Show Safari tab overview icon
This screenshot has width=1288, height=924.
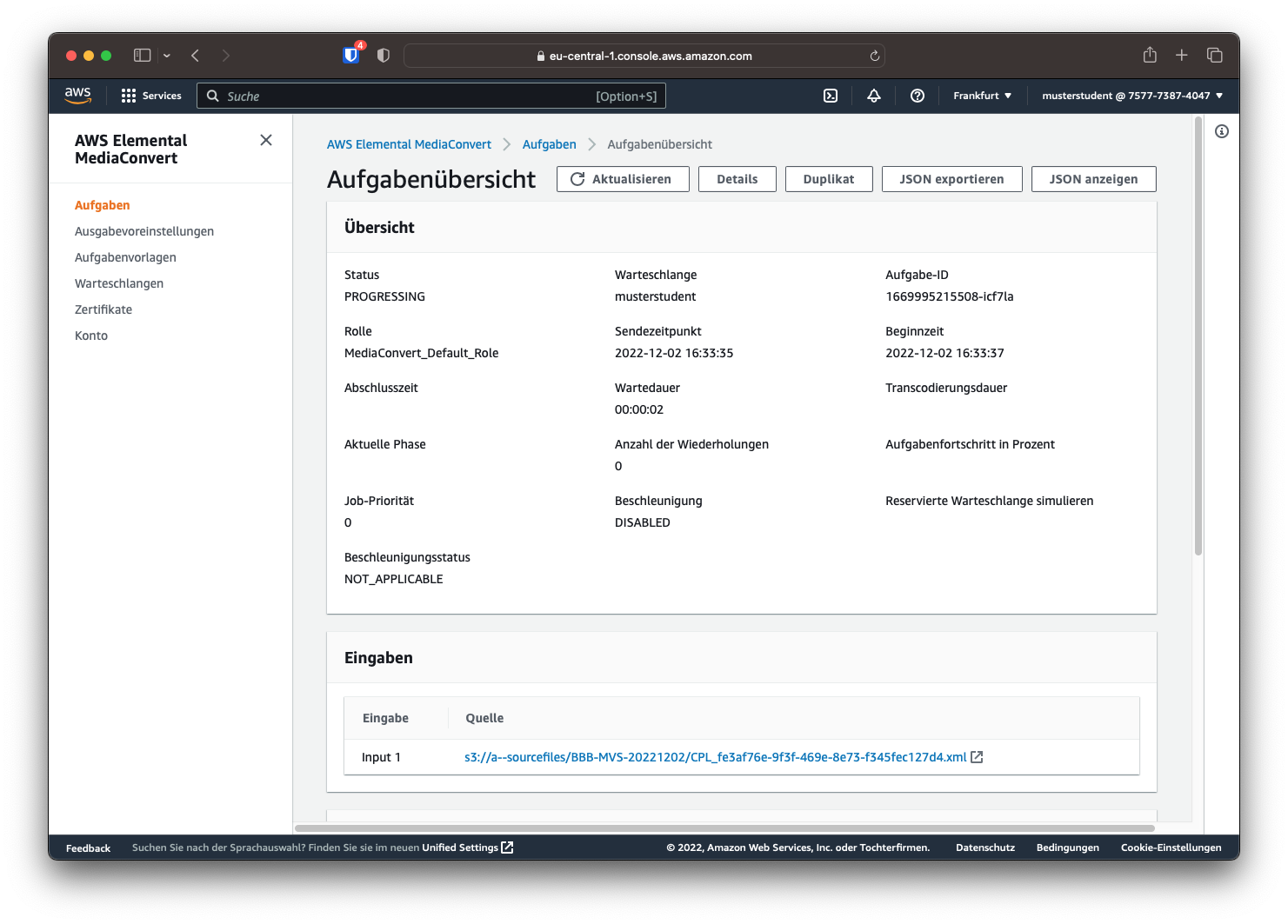click(1215, 55)
